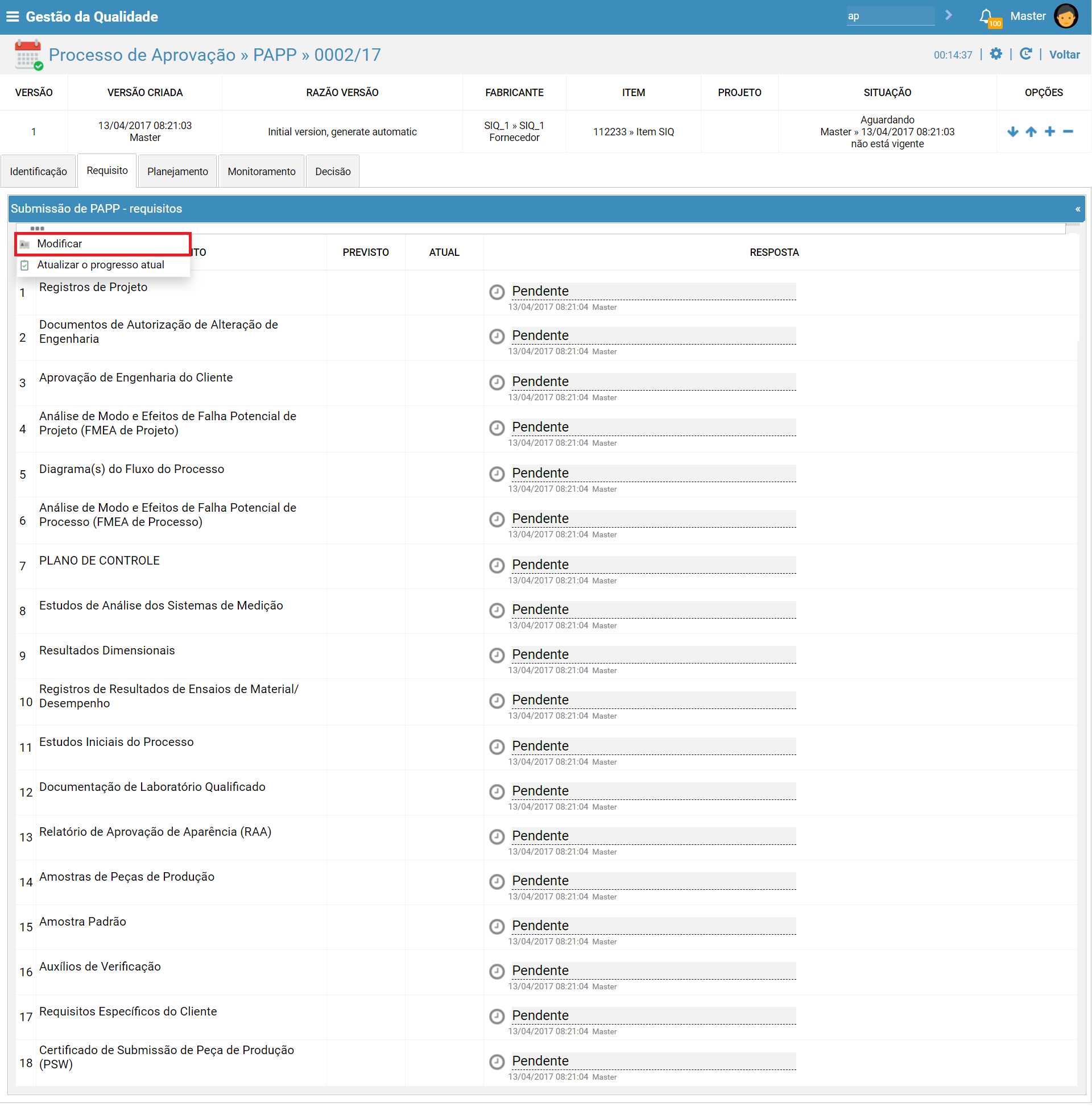
Task: Open the Decisão tab
Action: [333, 171]
